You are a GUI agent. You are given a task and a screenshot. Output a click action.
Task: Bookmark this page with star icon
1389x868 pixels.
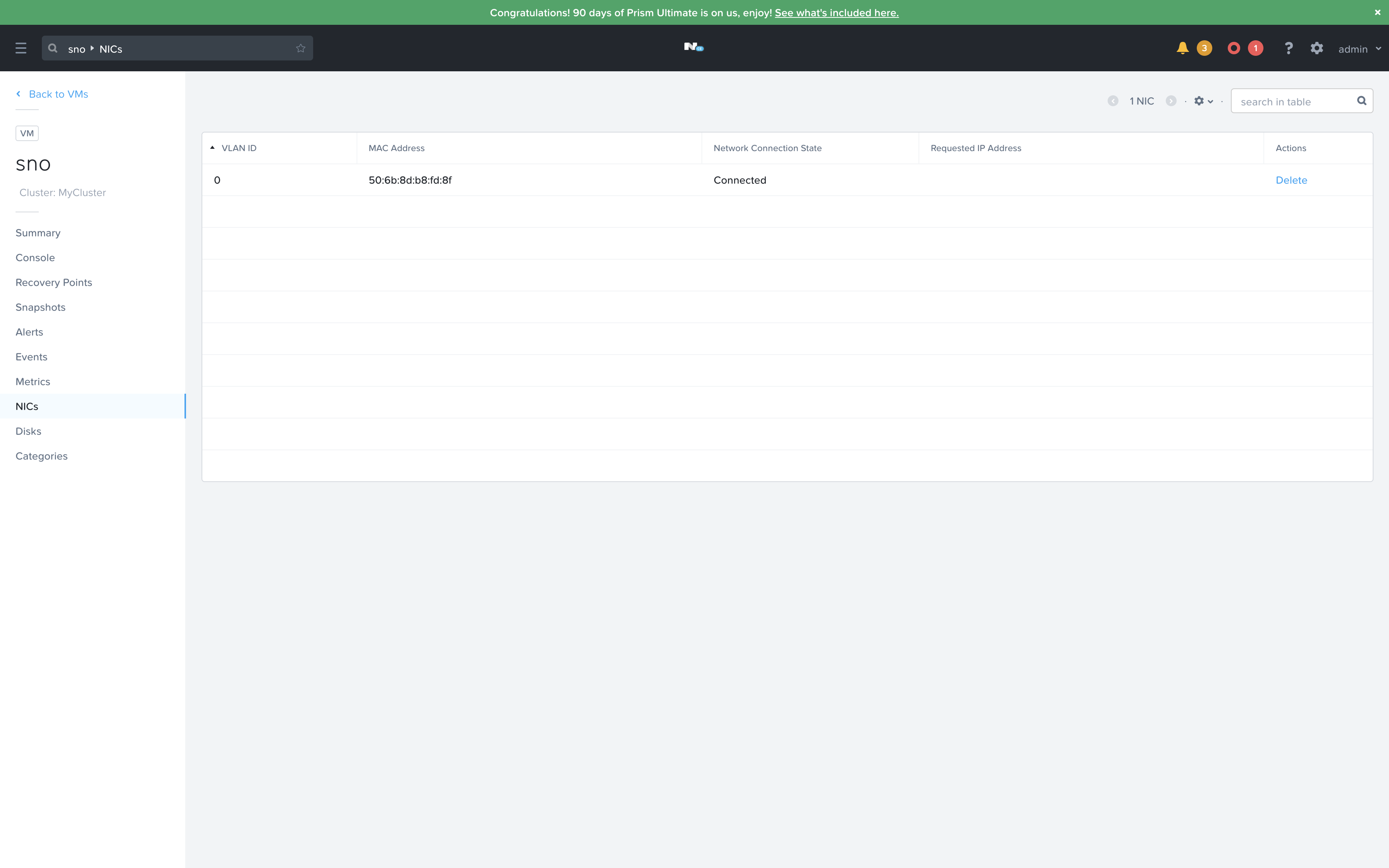[x=300, y=48]
